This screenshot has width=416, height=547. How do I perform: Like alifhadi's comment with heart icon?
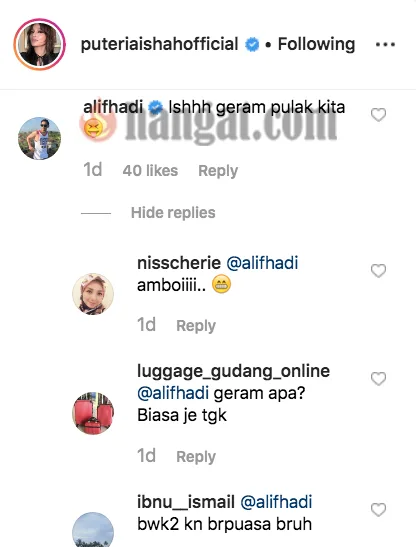click(x=378, y=115)
